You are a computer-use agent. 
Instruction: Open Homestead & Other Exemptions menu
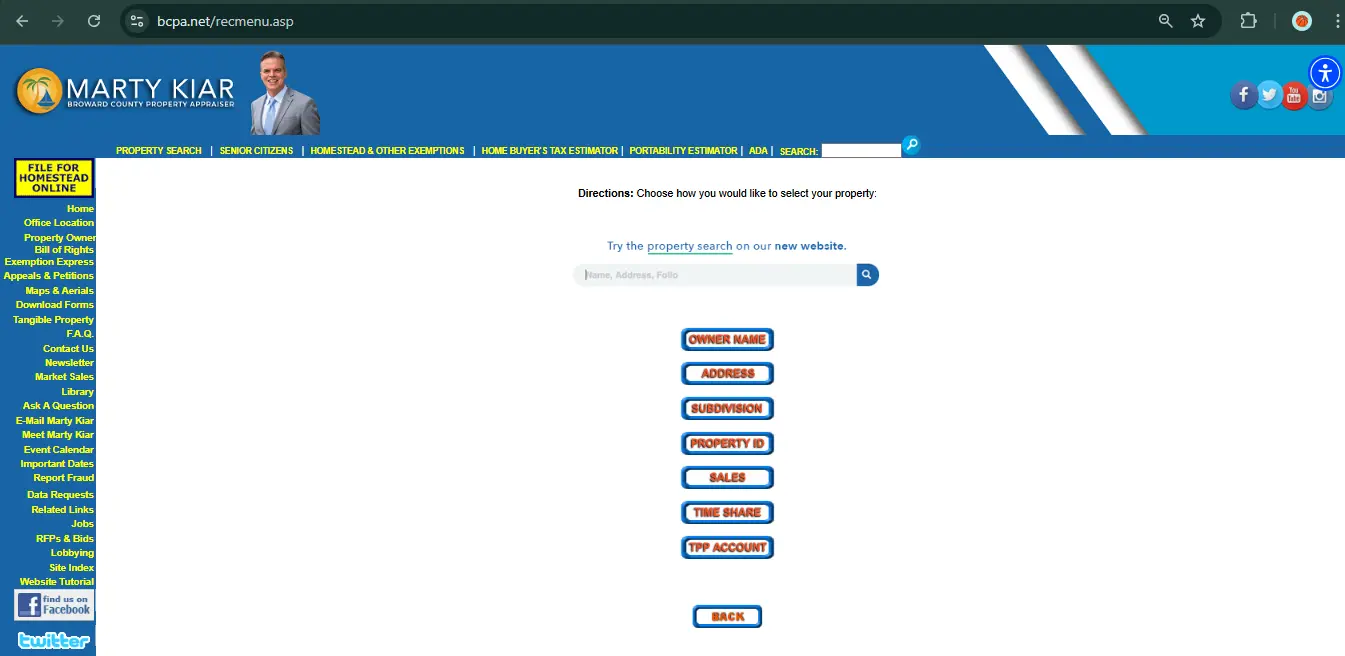tap(387, 151)
